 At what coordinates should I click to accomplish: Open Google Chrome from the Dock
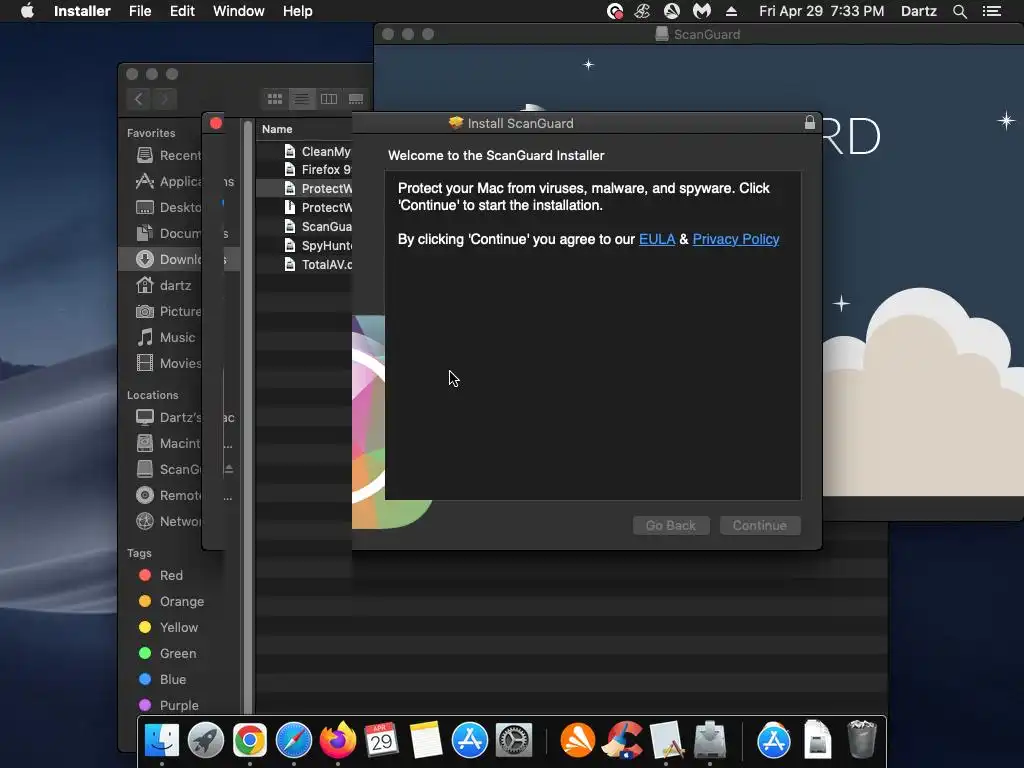pyautogui.click(x=249, y=740)
